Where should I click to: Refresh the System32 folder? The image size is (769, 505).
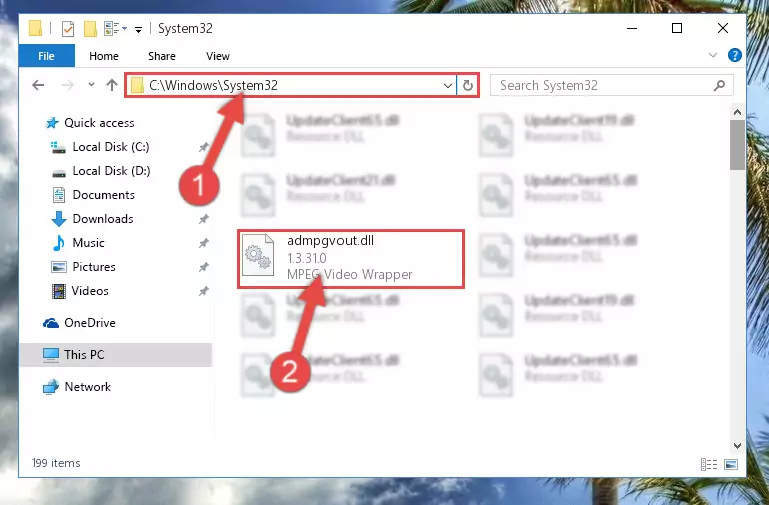(468, 85)
